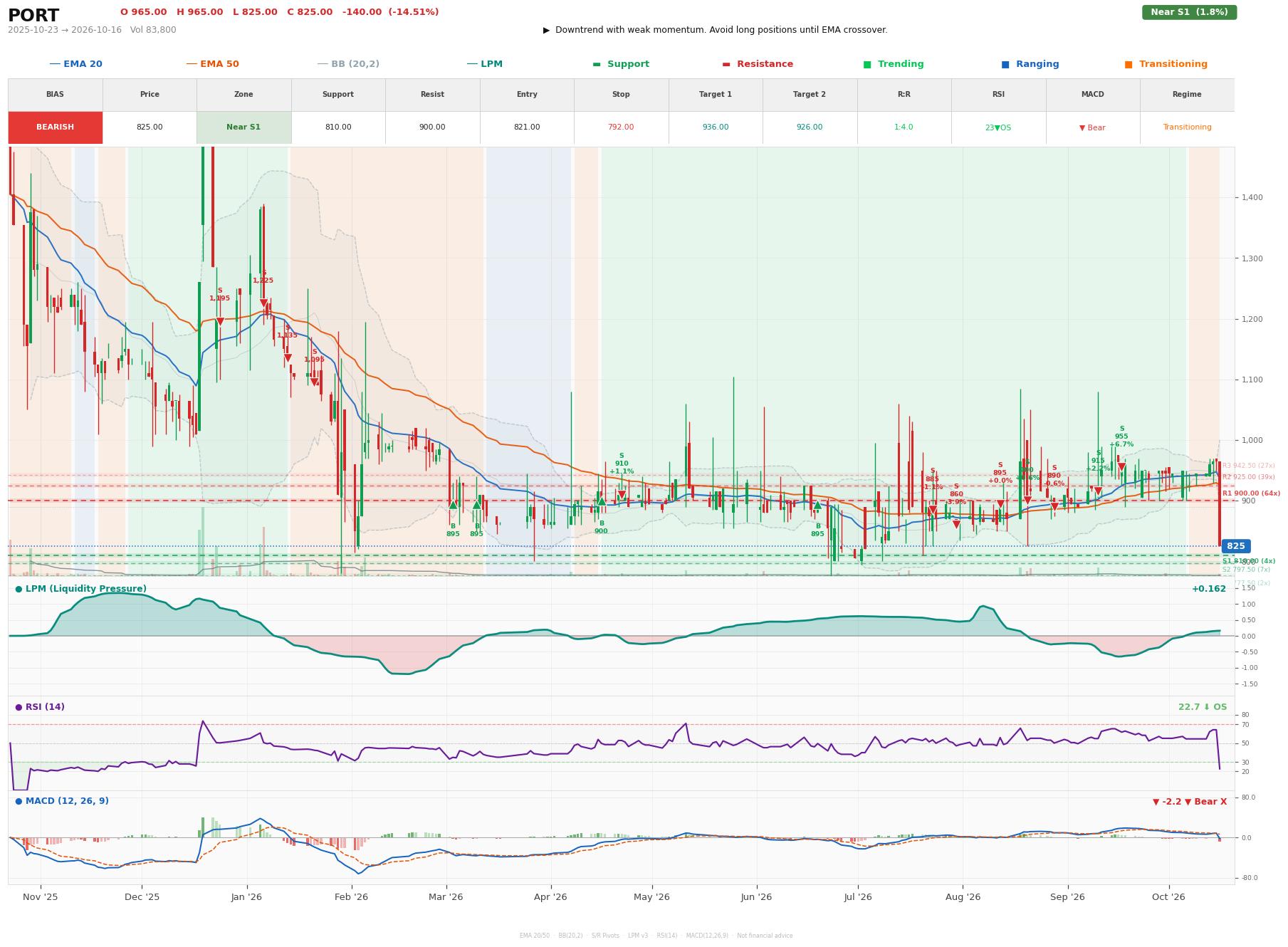Click the Near S1 (1.8%) badge

click(x=1189, y=12)
